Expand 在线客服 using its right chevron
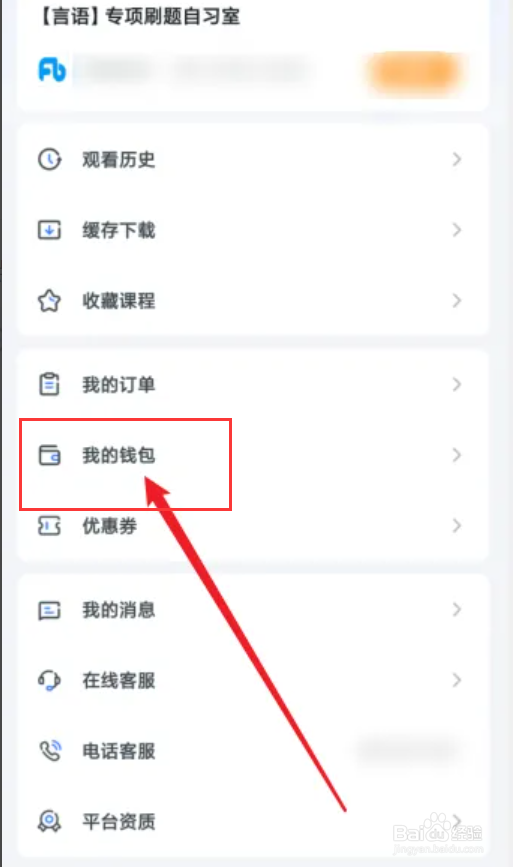This screenshot has width=513, height=867. (457, 680)
